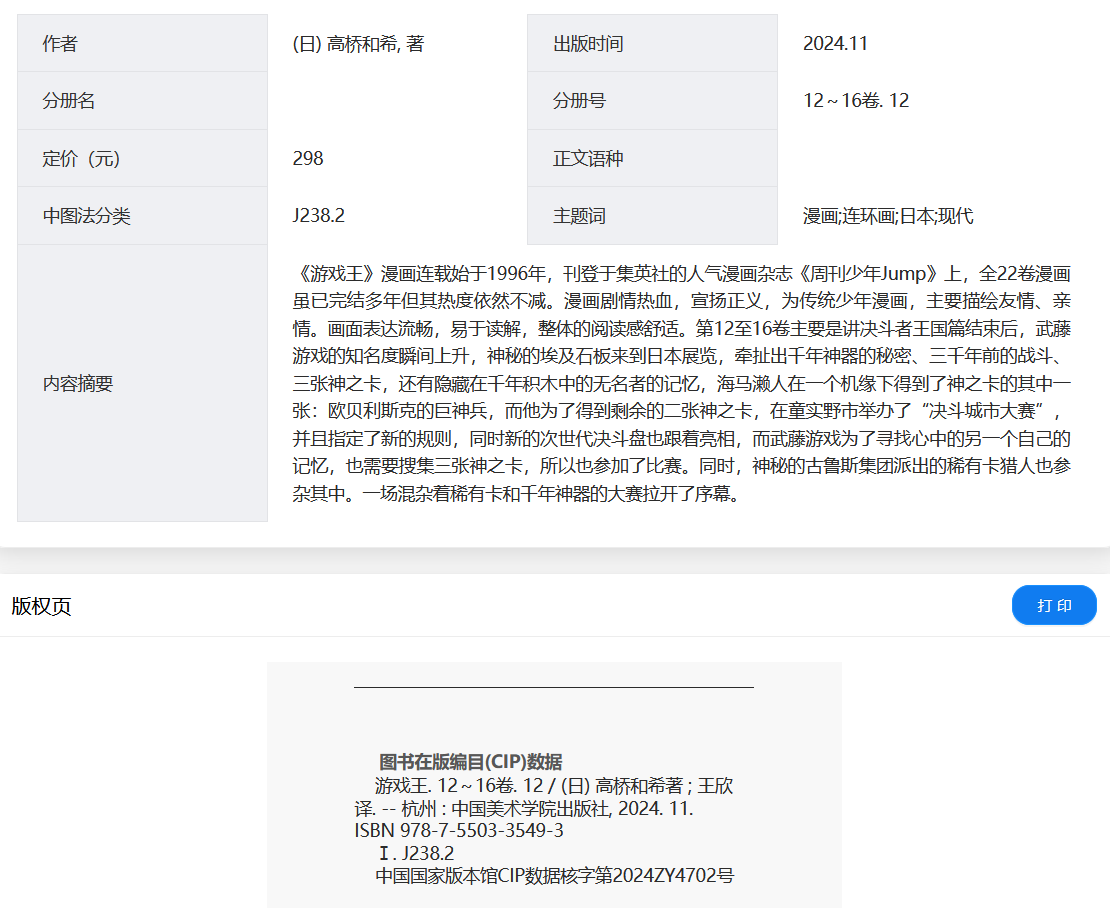Click the subject keywords 漫画;连环画;日本;现代
The image size is (1110, 908).
pos(888,216)
